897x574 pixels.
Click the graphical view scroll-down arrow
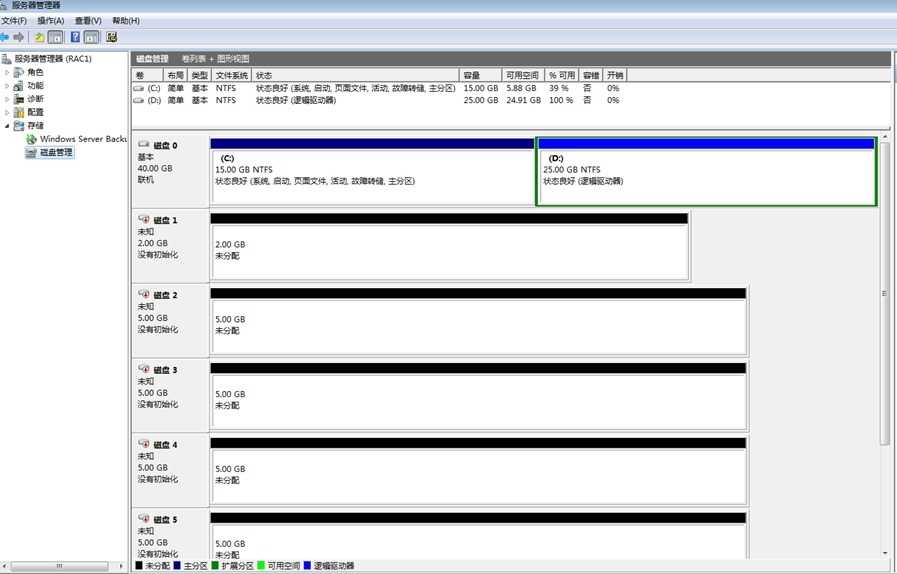coord(884,553)
